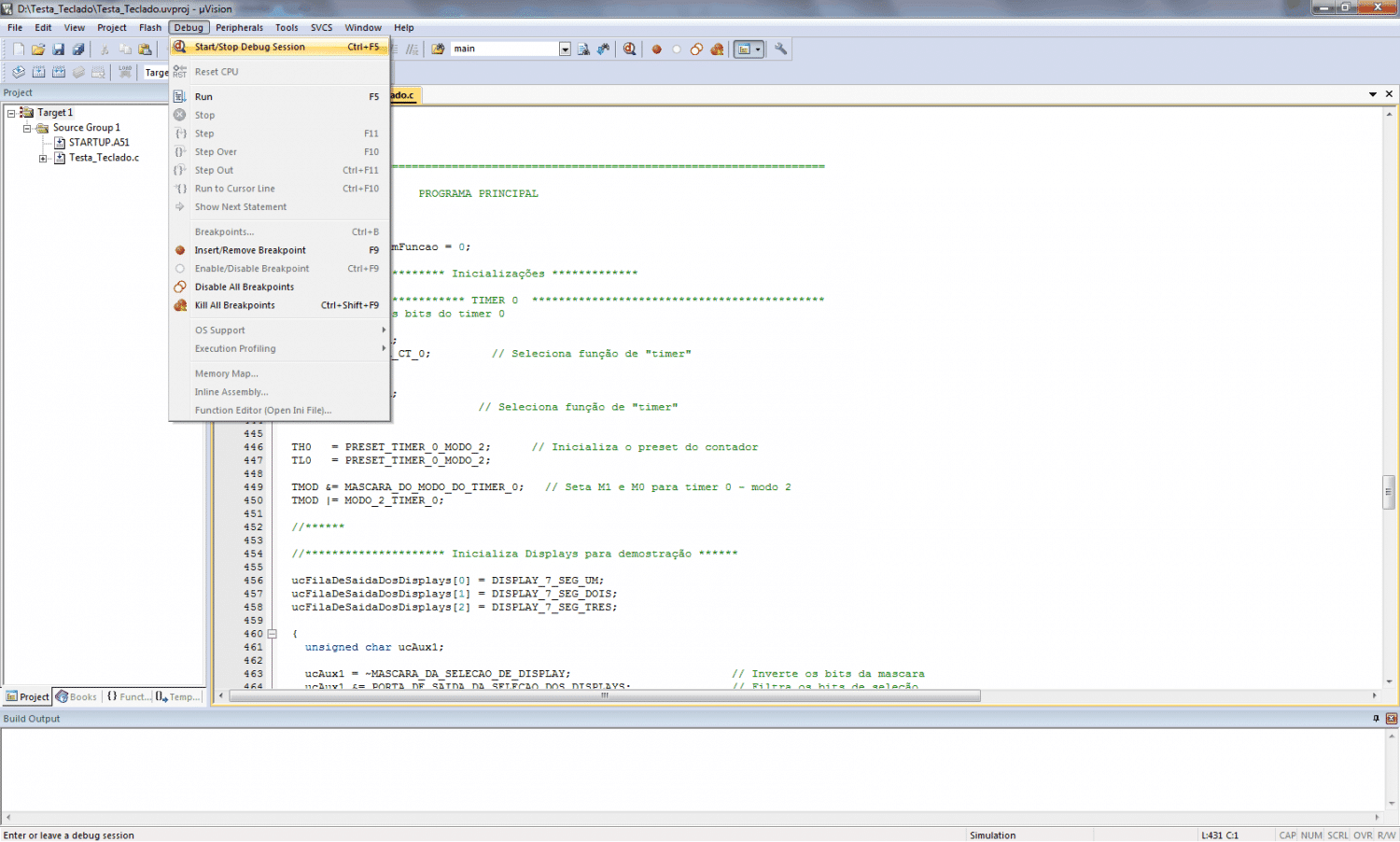
Task: Expand the Testa_Teclado.c tree node
Action: tap(43, 159)
